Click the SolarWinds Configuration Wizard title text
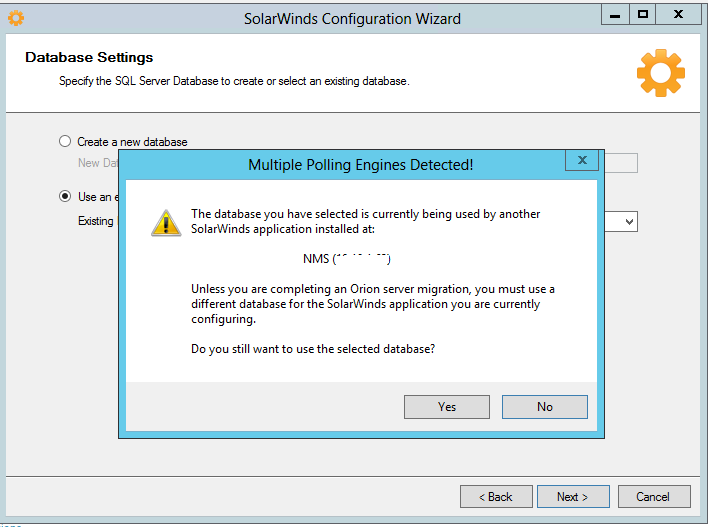The height and width of the screenshot is (527, 708). click(352, 19)
